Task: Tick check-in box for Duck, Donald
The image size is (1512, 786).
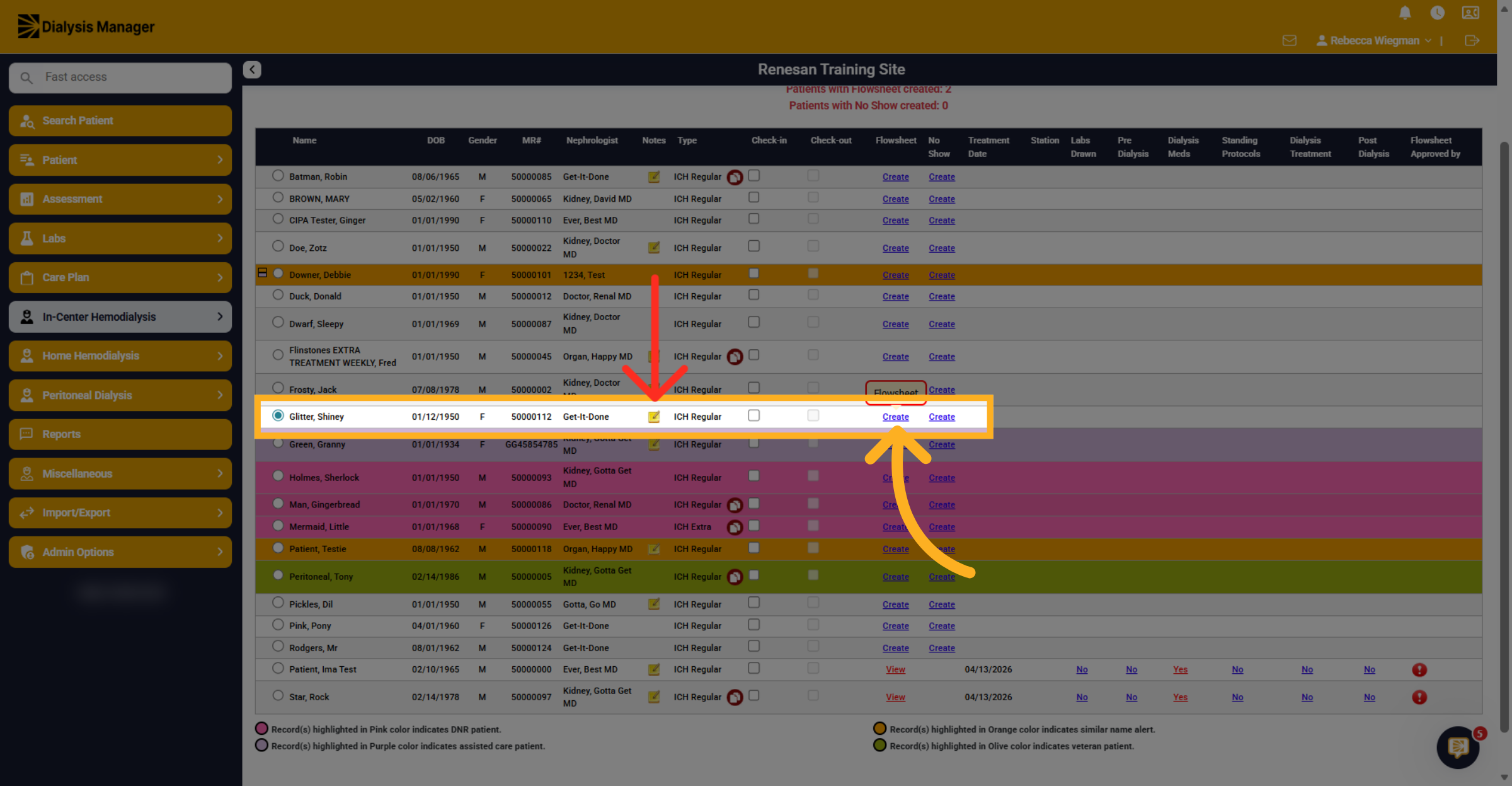Action: coord(753,295)
